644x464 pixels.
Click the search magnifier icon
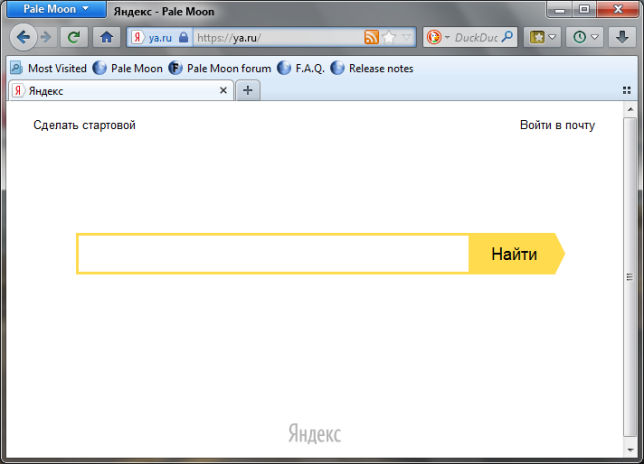tap(508, 37)
